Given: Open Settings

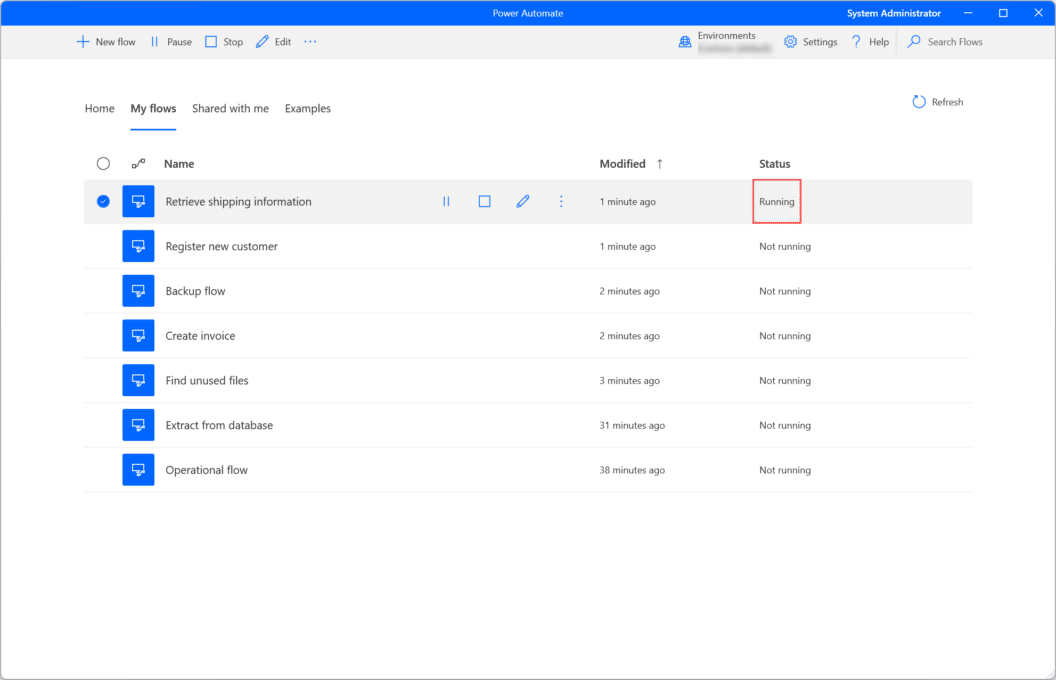Looking at the screenshot, I should 811,42.
